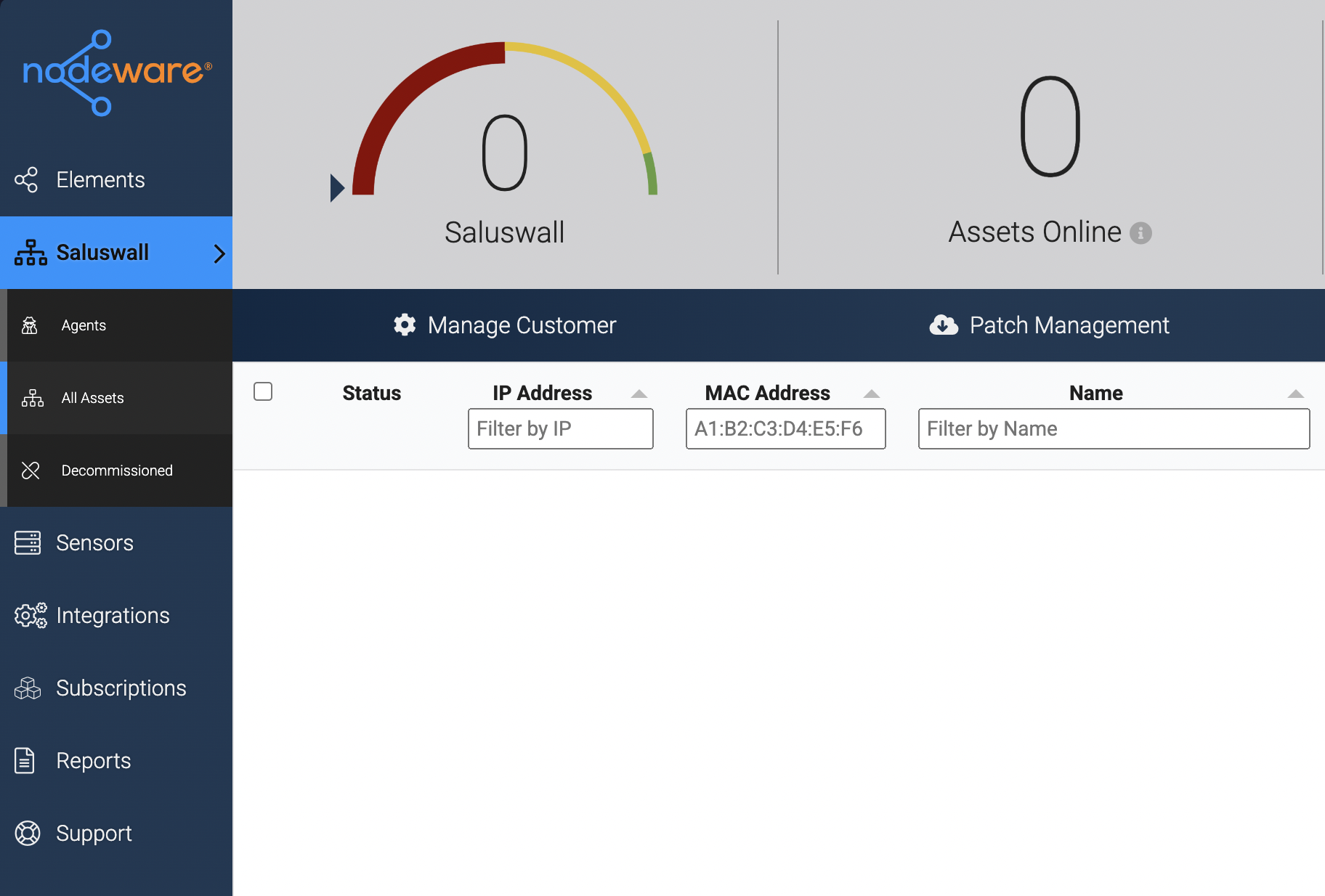1325x896 pixels.
Task: Click the Reports document icon
Action: 25,761
